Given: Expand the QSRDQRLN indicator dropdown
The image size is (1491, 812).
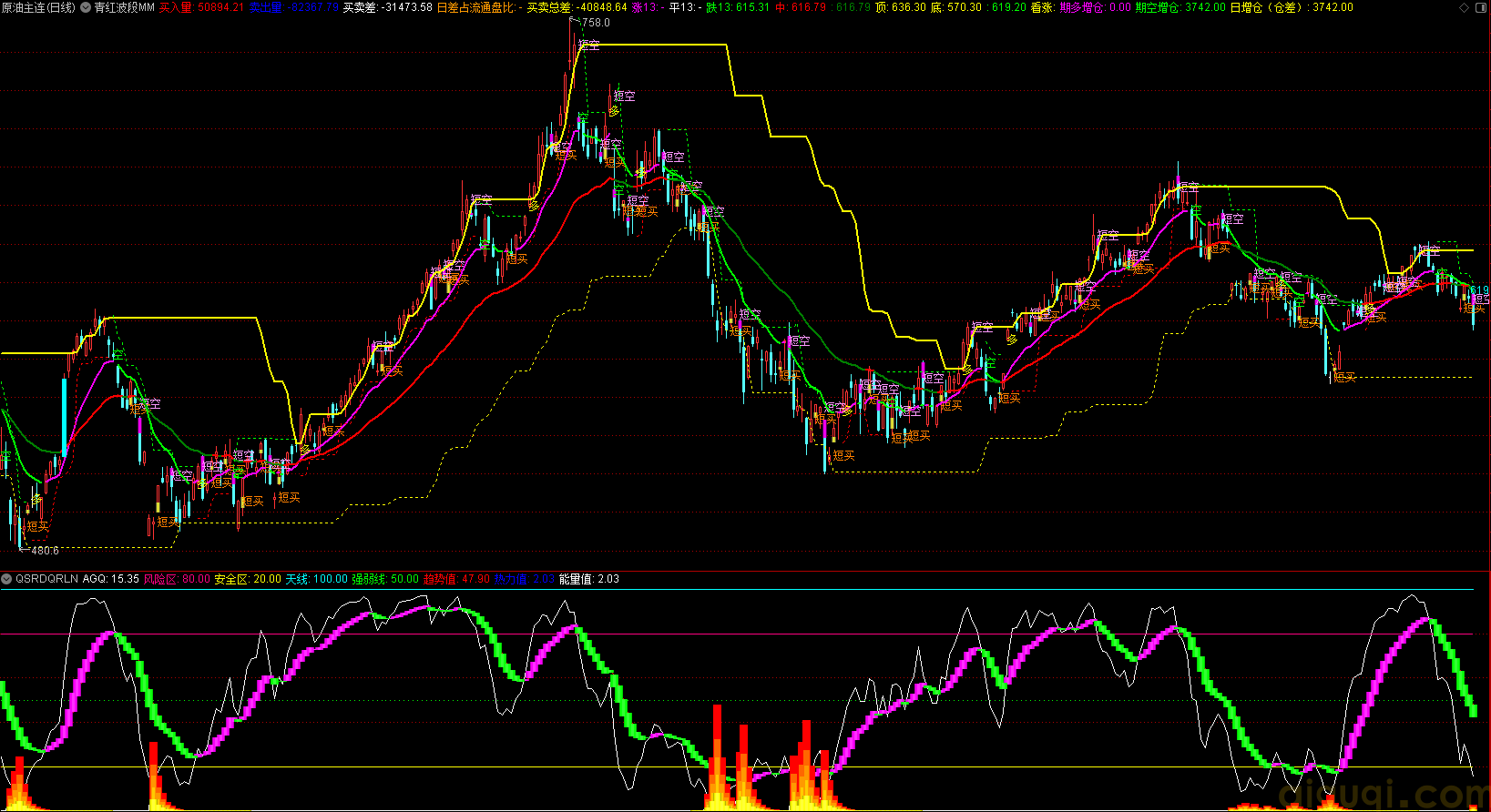Looking at the screenshot, I should tap(6, 579).
